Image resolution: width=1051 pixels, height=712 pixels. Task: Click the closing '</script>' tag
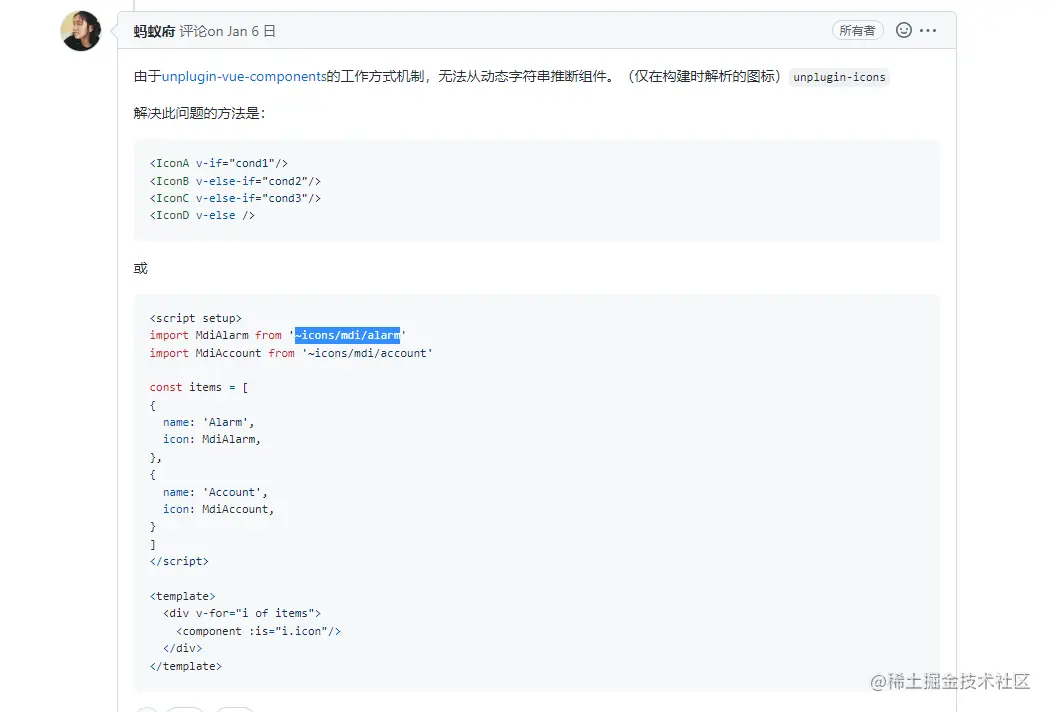(179, 561)
